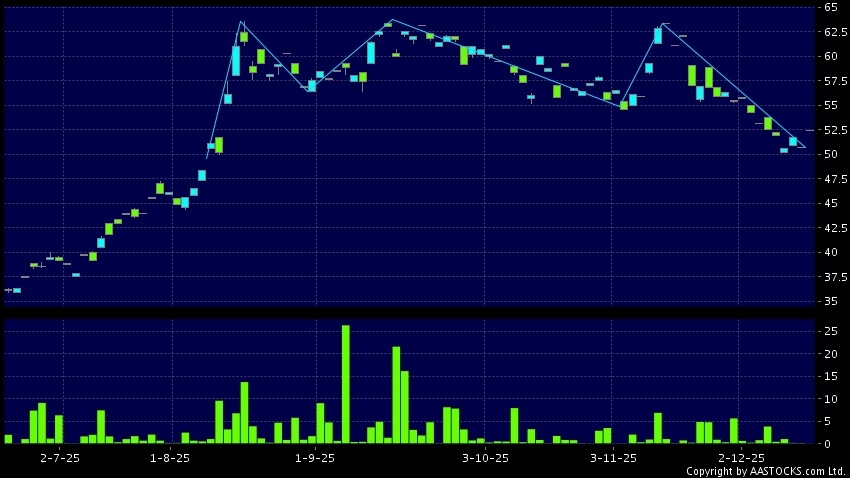
Task: Select the 3-10-25 date marker
Action: (485, 457)
